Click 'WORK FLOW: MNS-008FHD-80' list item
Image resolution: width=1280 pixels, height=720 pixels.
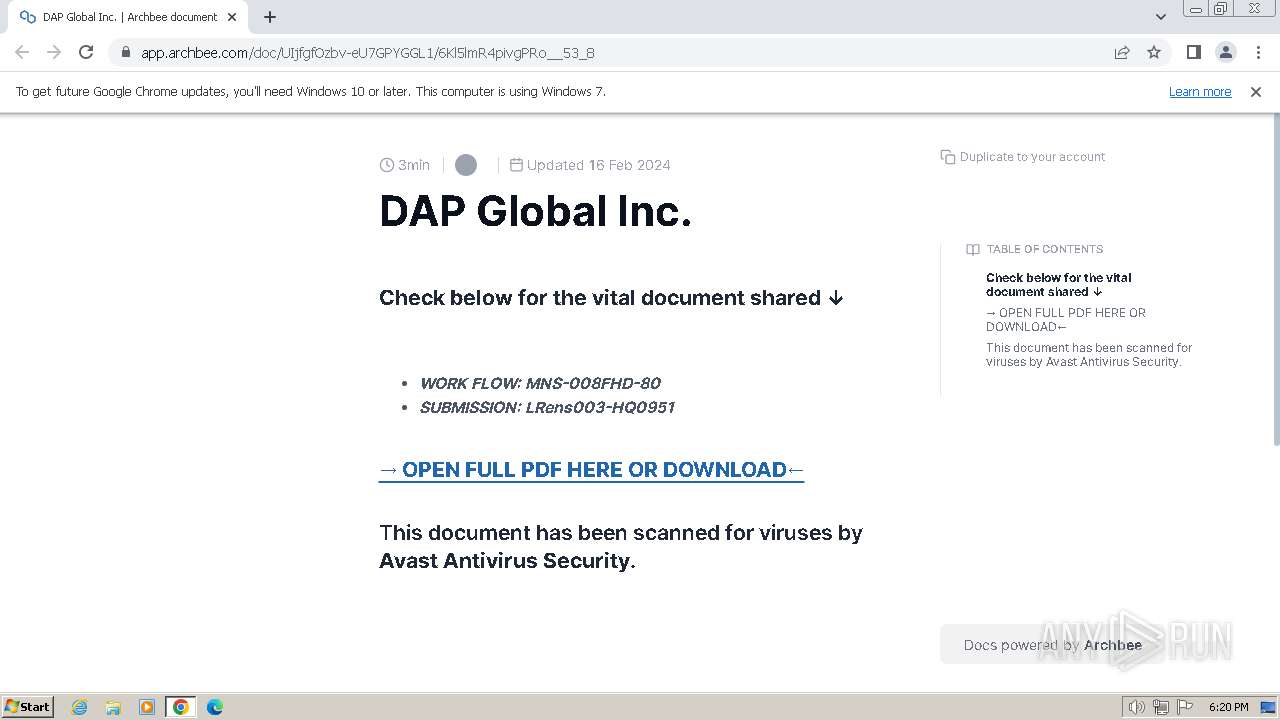click(540, 383)
